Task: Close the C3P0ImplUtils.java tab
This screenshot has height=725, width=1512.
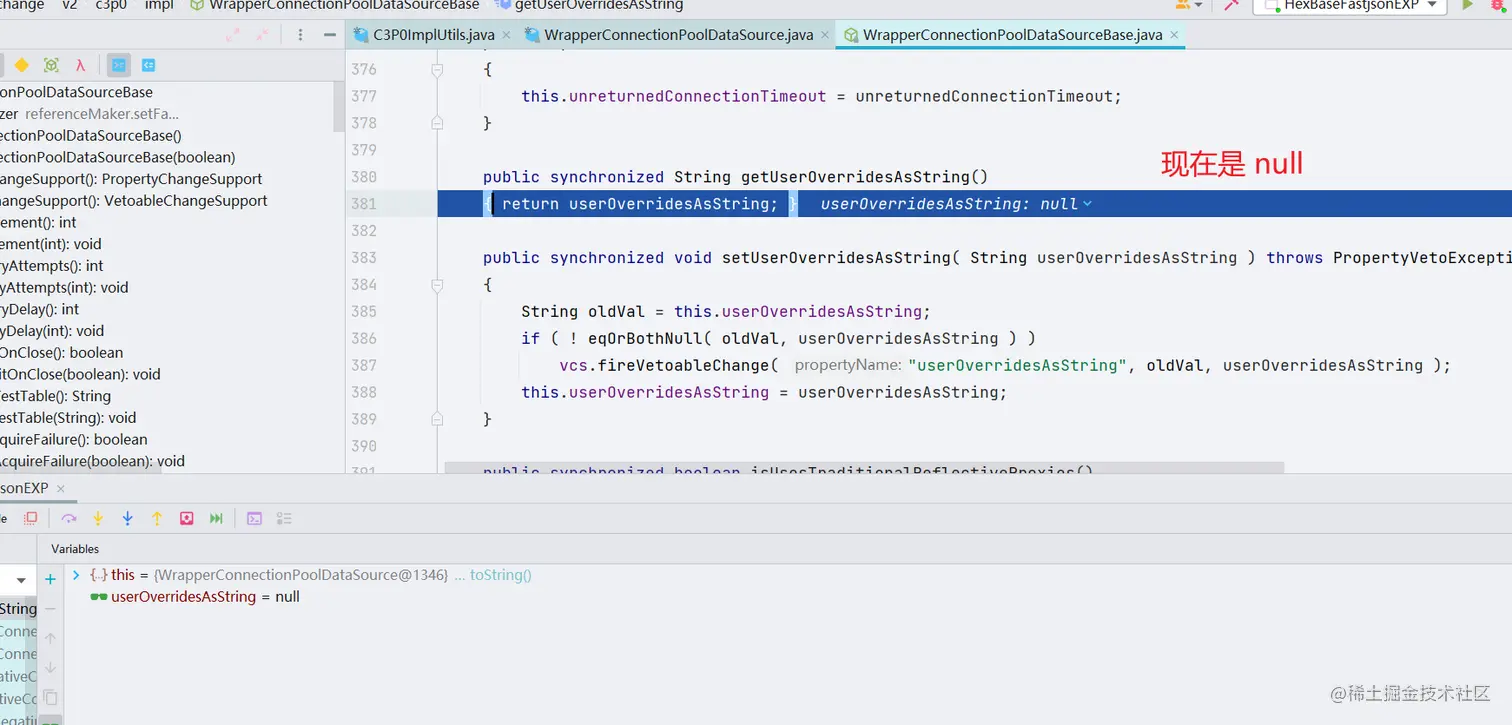Action: [506, 35]
